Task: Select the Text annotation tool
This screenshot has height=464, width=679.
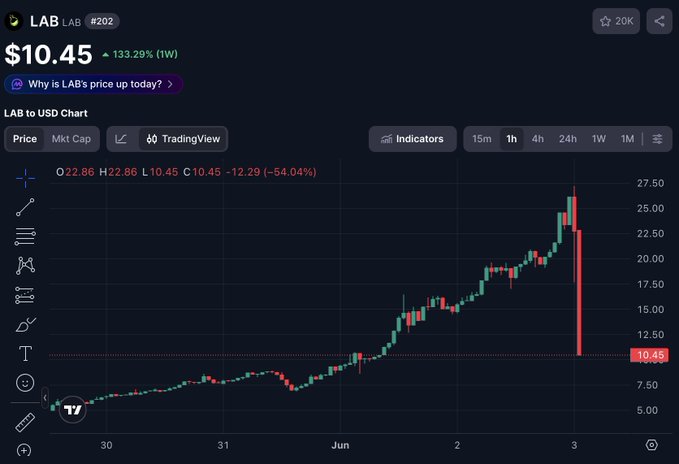Action: [x=25, y=354]
